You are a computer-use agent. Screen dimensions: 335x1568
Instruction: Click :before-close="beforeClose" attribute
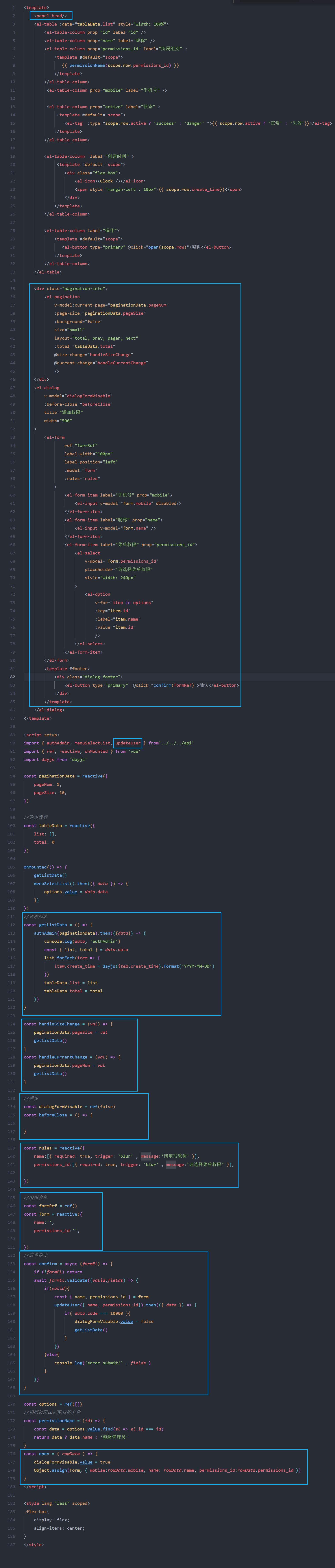point(78,404)
